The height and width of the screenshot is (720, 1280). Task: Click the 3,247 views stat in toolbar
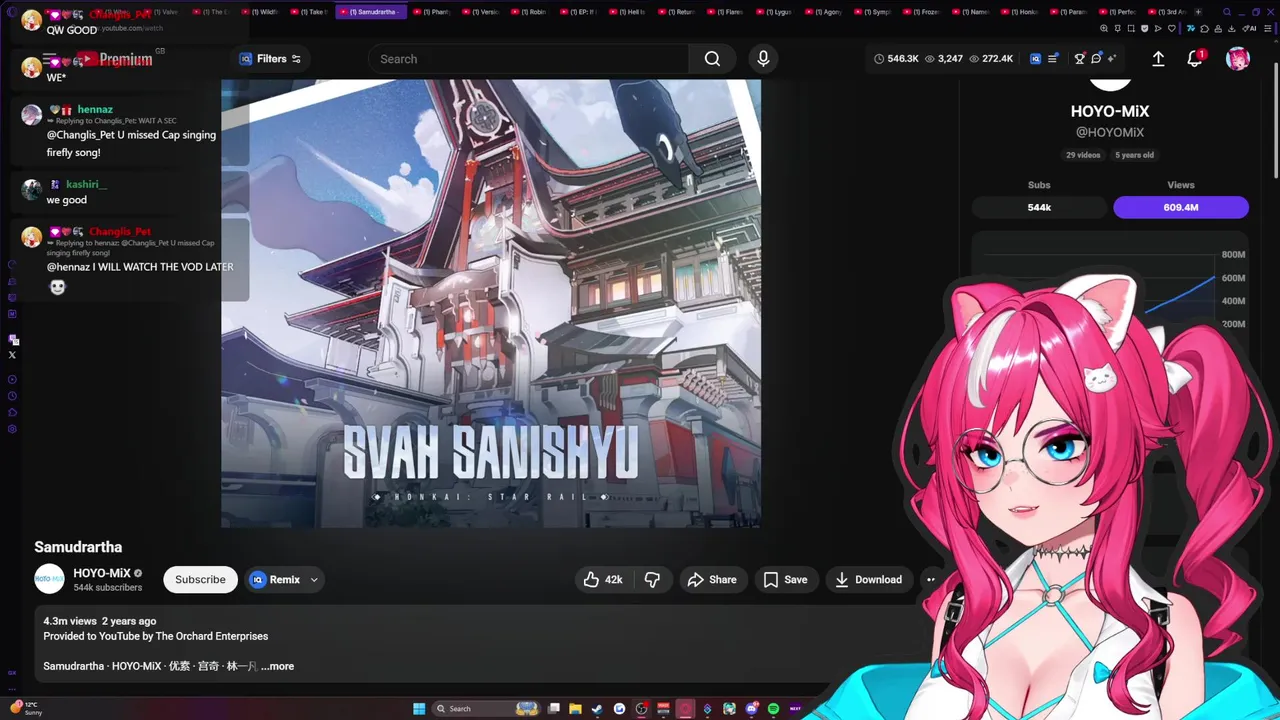pos(944,59)
